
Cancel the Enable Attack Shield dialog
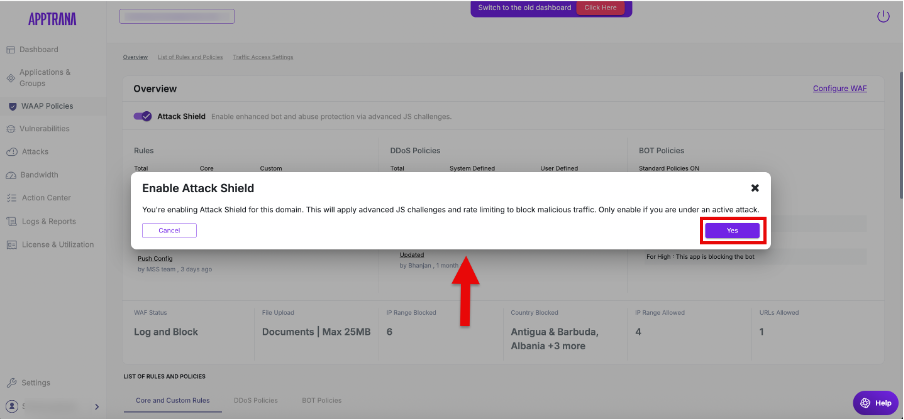point(170,230)
